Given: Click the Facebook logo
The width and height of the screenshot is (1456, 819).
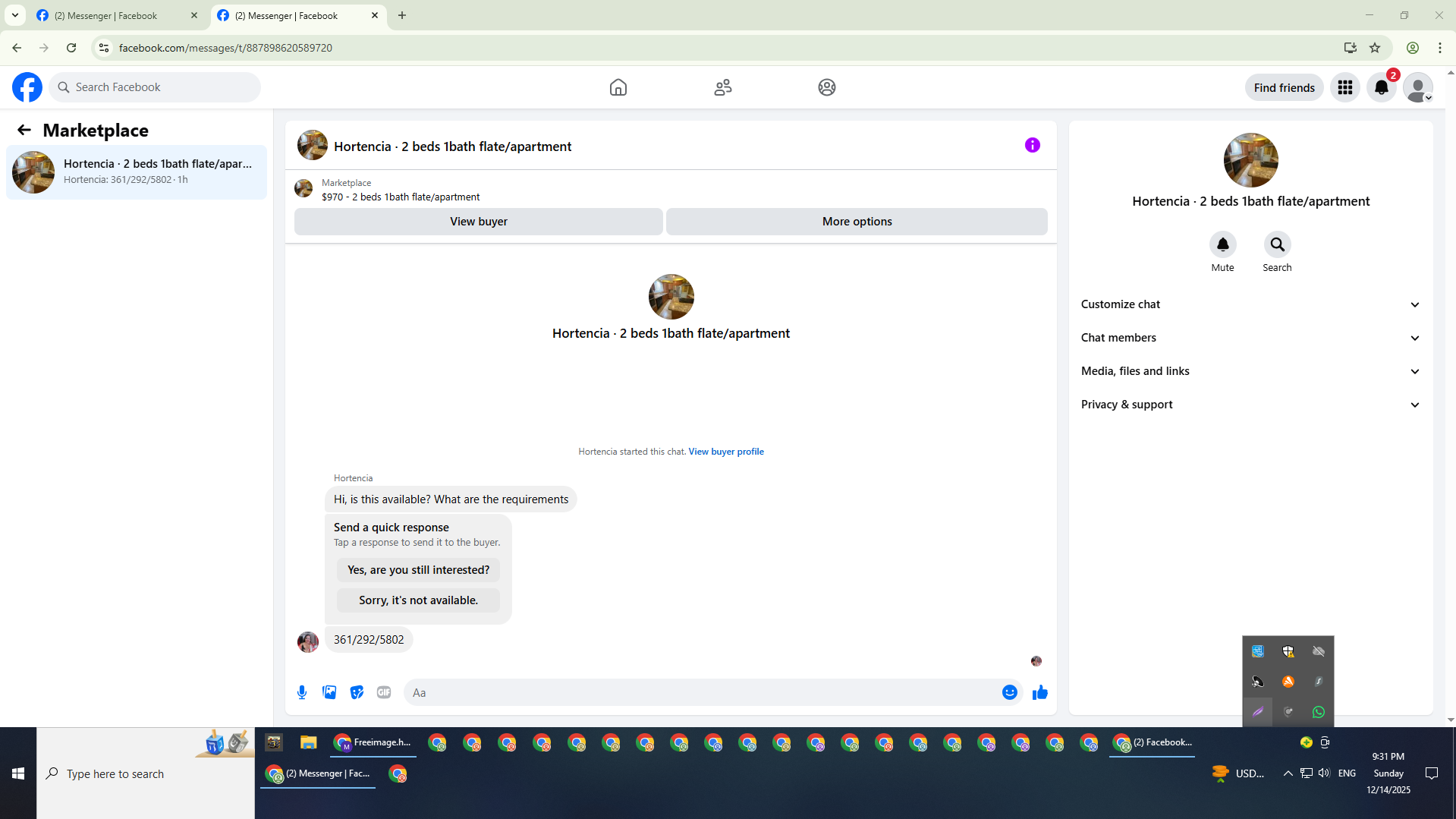Looking at the screenshot, I should coord(27,87).
